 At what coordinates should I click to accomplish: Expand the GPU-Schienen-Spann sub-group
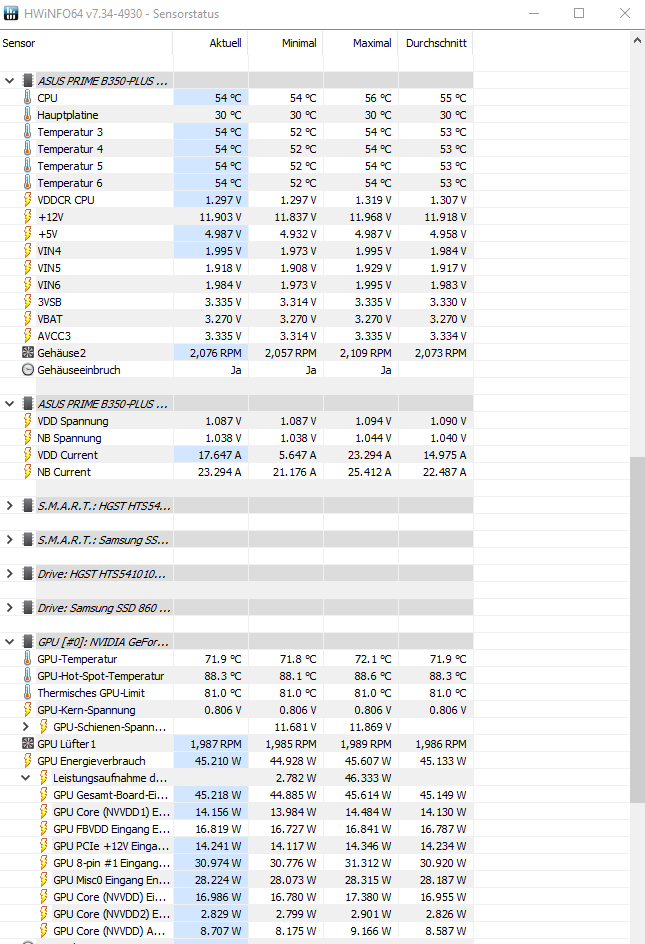tap(25, 727)
